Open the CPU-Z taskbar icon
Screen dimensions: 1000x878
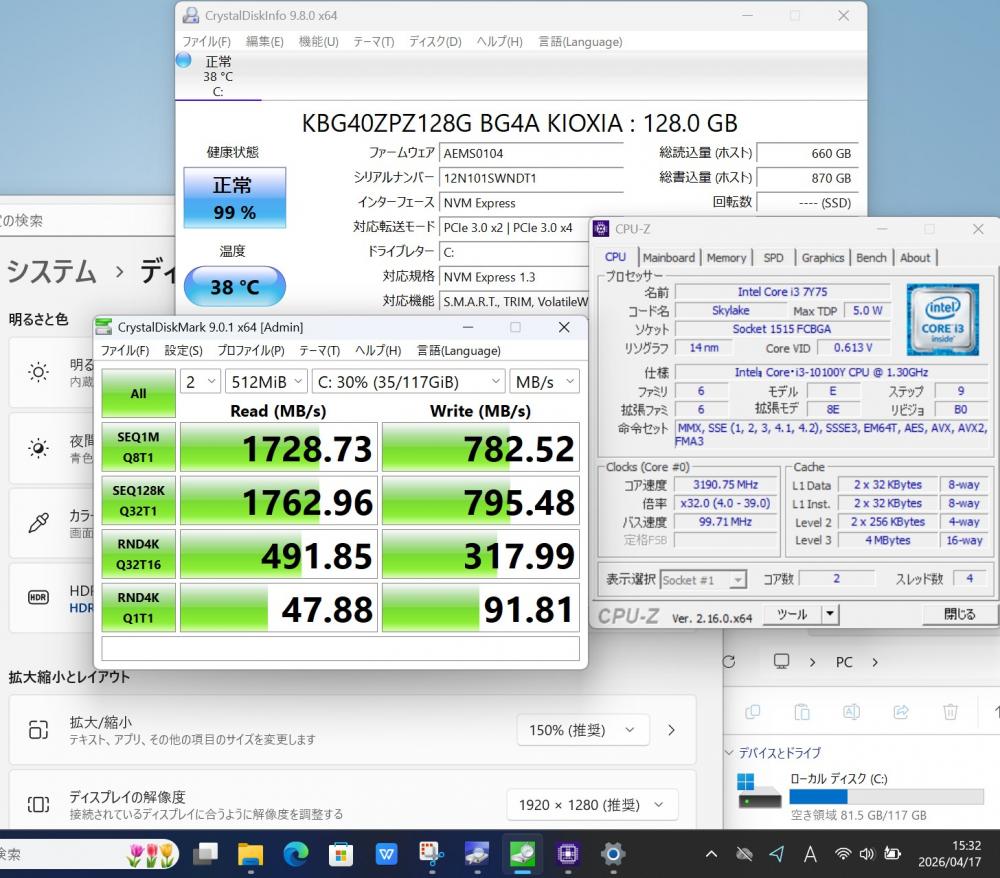pos(567,854)
